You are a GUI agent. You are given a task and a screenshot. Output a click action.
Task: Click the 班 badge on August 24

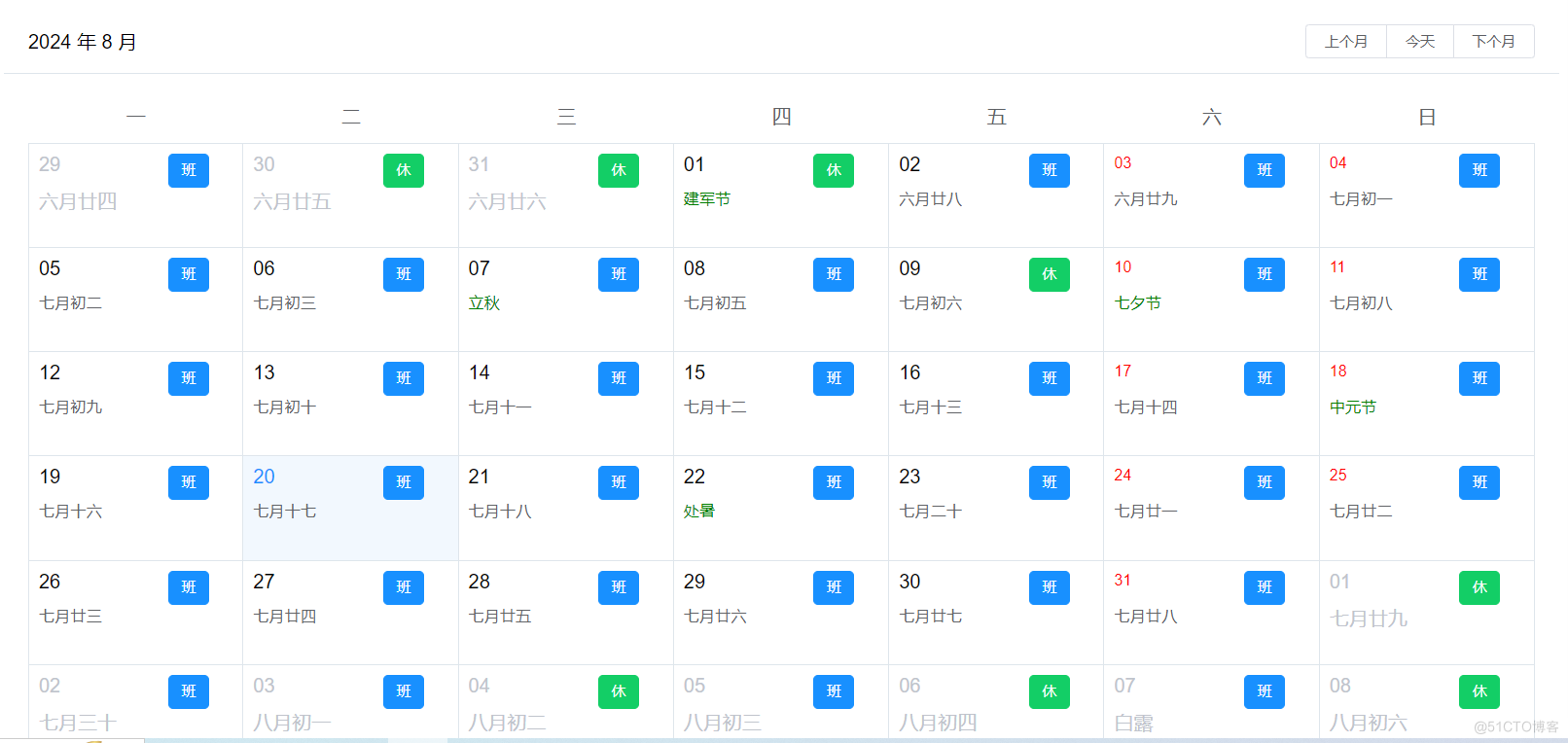(x=1265, y=482)
